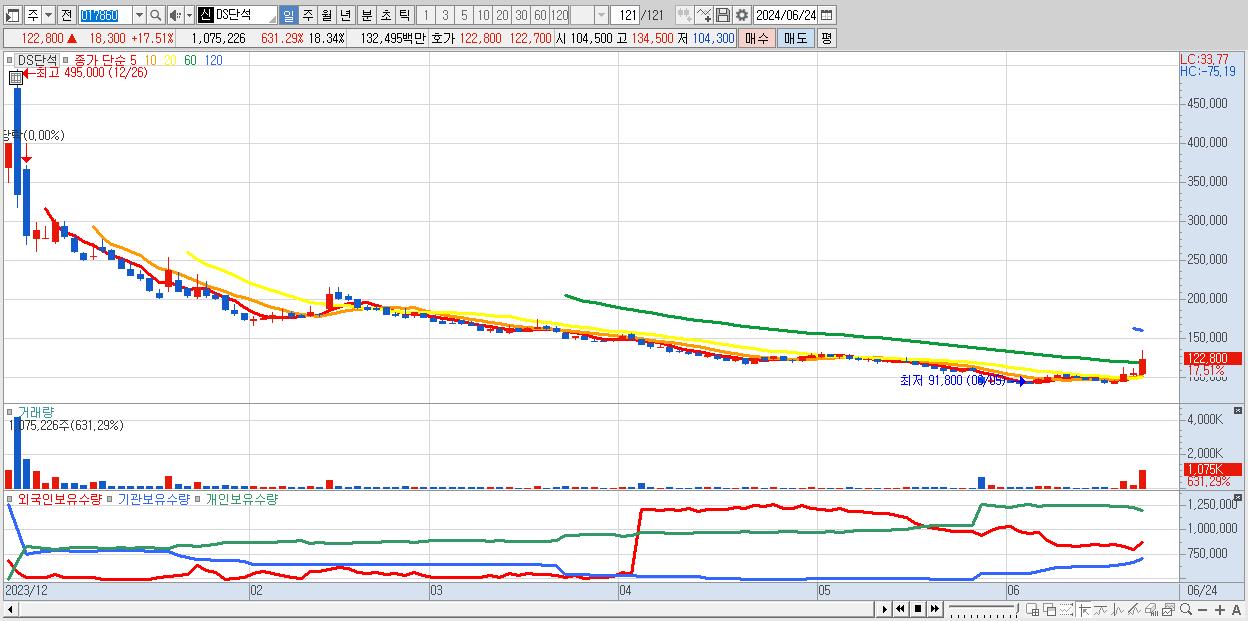This screenshot has width=1248, height=621.
Task: Click the magnifier zoom icon at bottom
Action: pyautogui.click(x=1186, y=609)
